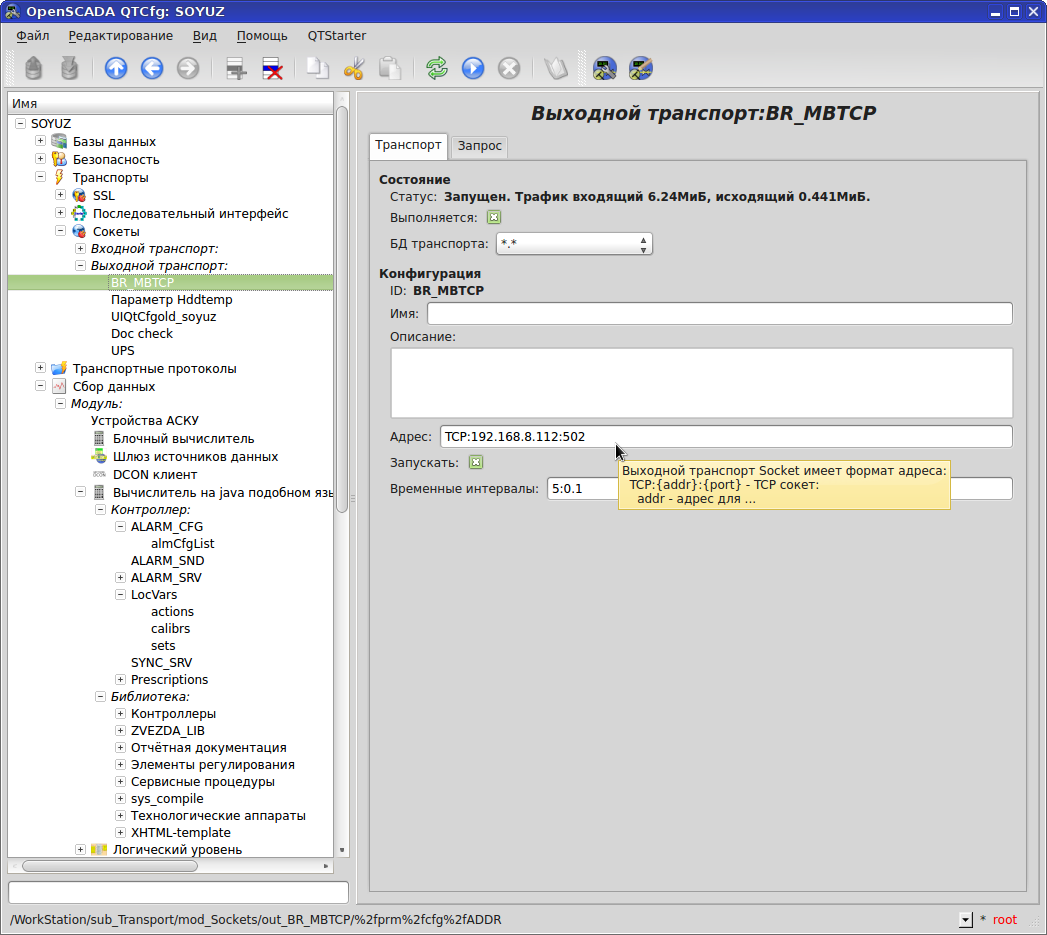The width and height of the screenshot is (1047, 935).
Task: Select the almCfgList item
Action: click(x=182, y=544)
